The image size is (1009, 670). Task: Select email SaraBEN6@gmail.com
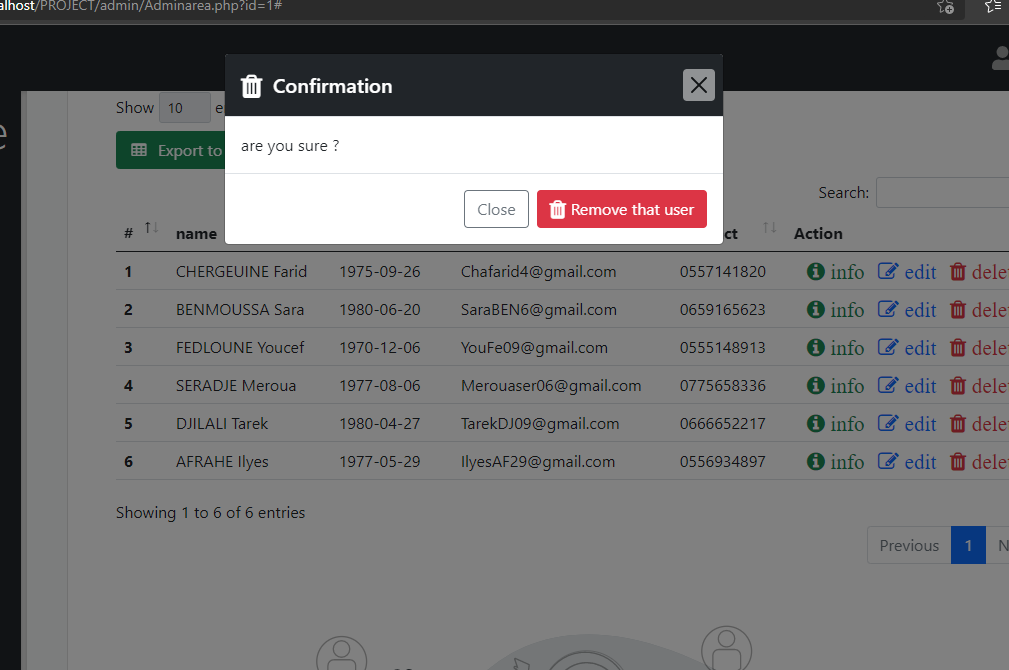point(539,310)
